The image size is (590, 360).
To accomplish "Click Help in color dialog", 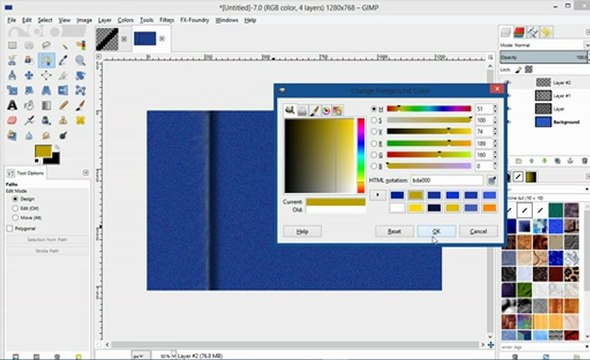I will (302, 231).
